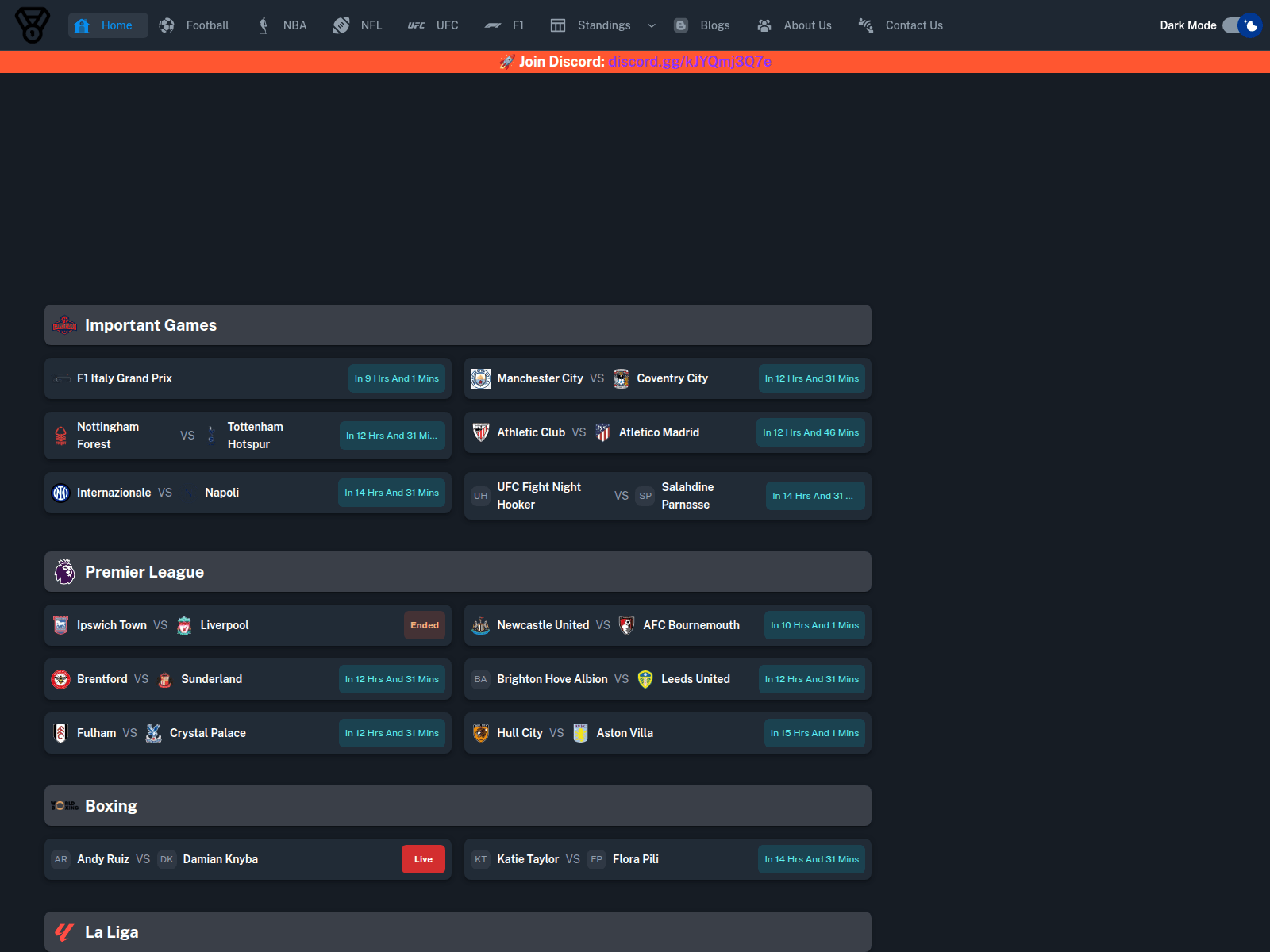Expand the Standings dropdown chevron
Screen dimensions: 1270x952
click(652, 25)
